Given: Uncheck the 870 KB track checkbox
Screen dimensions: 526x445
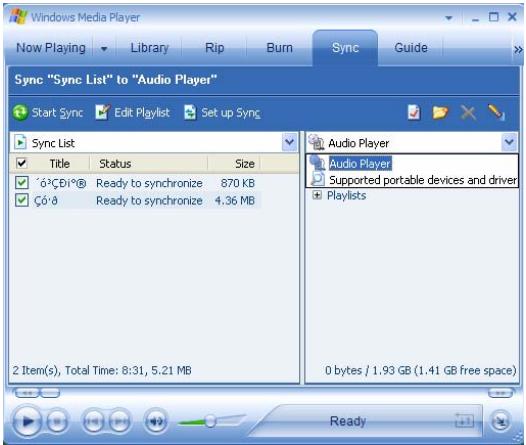Looking at the screenshot, I should (x=21, y=183).
